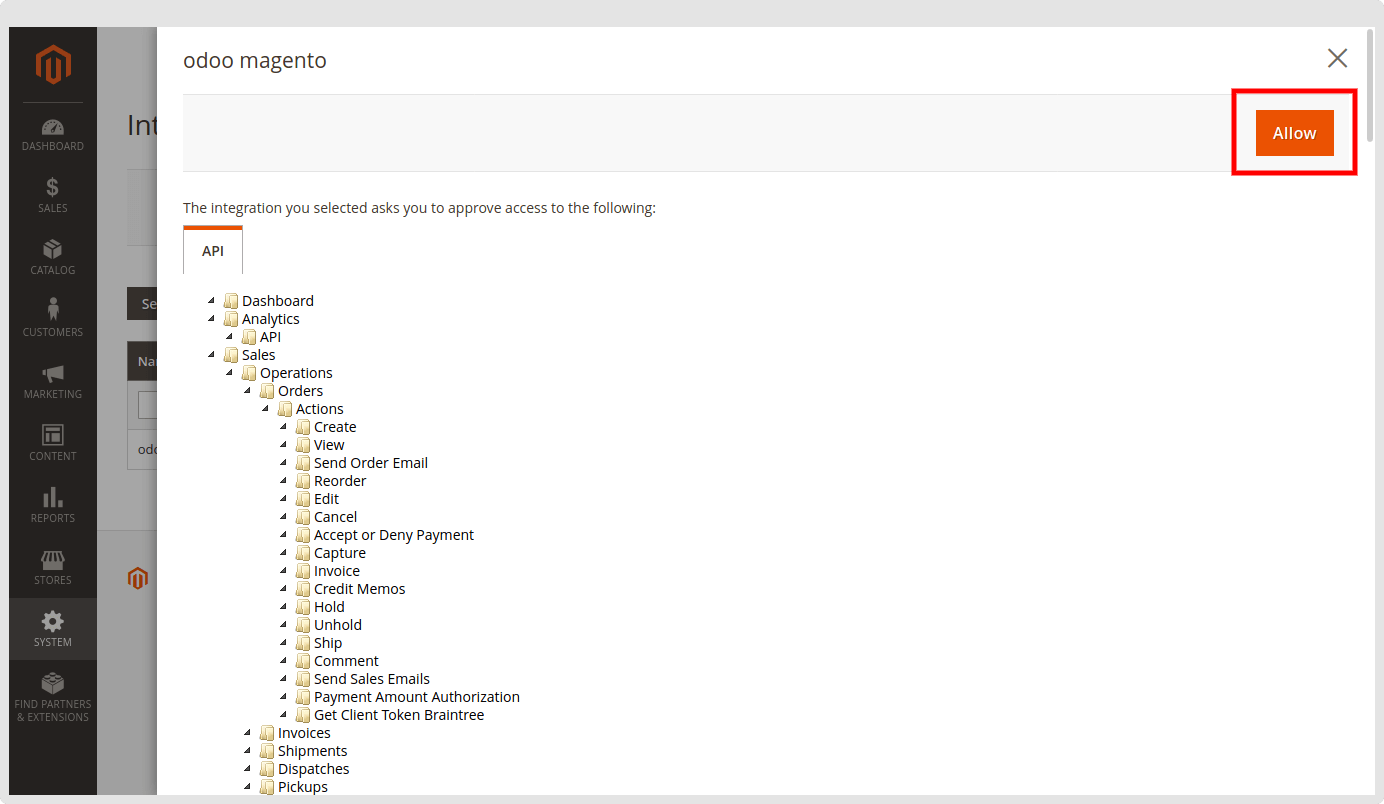The width and height of the screenshot is (1384, 804).
Task: Select the API item under Analytics
Action: click(270, 337)
